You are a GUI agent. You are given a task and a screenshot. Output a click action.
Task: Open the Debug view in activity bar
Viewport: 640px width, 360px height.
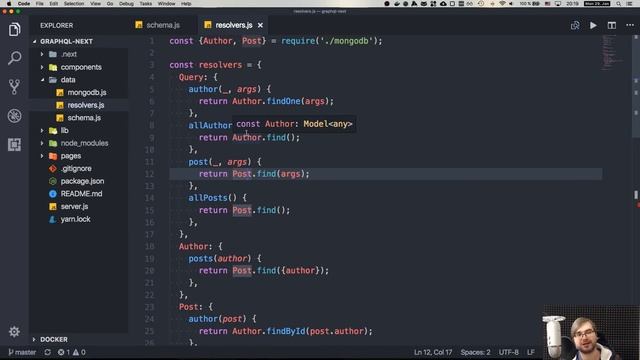pyautogui.click(x=14, y=116)
